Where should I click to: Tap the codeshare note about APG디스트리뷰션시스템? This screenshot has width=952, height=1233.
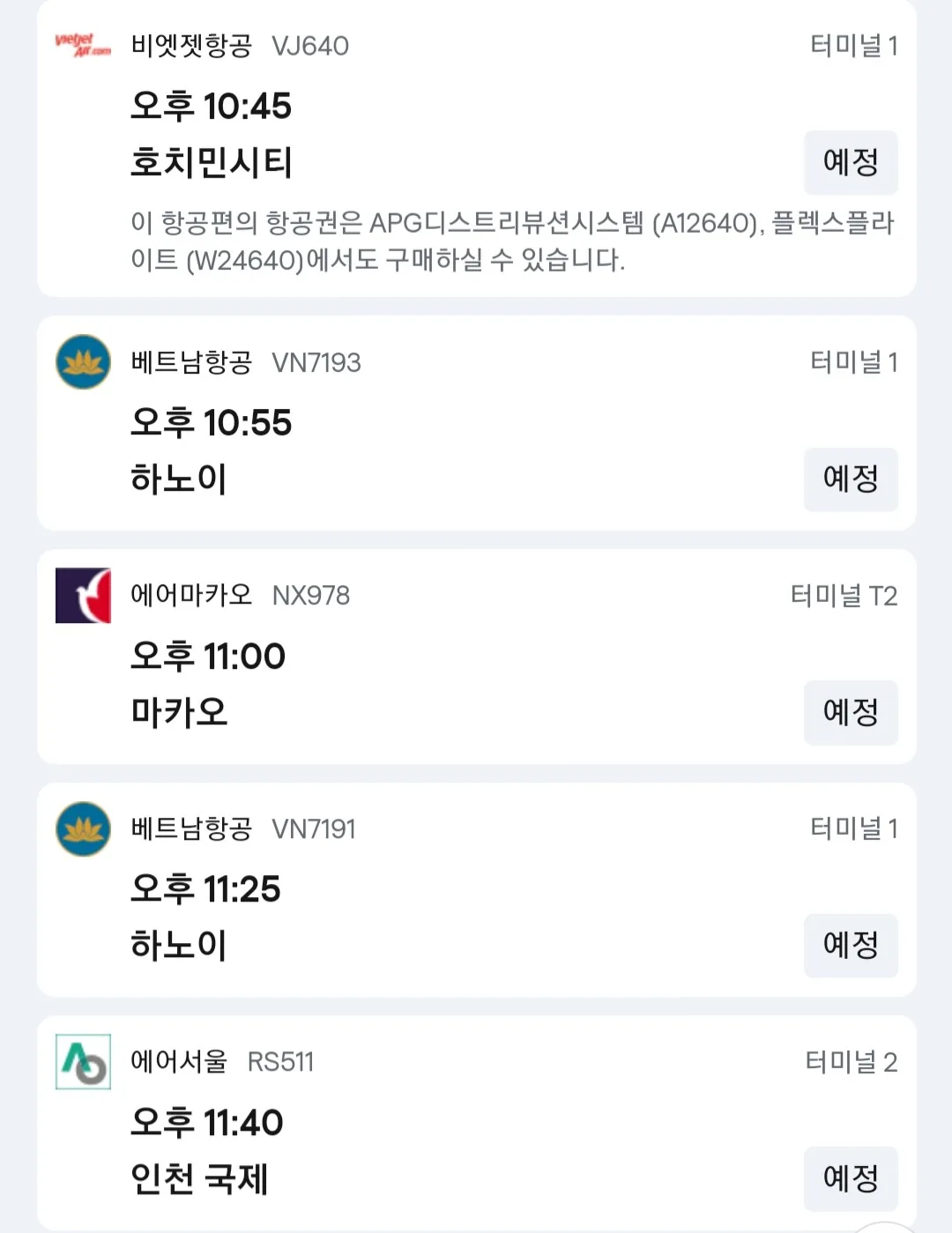[512, 241]
